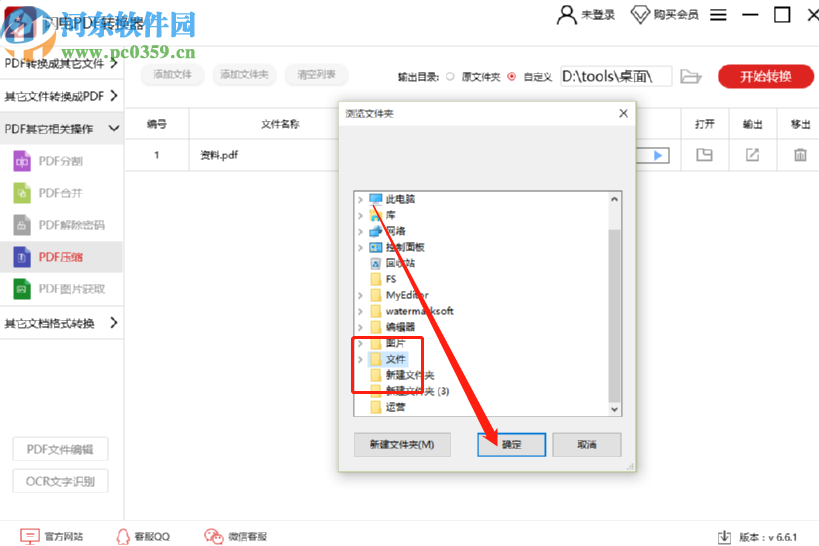
Task: Click the 未登录 user account icon
Action: 566,15
